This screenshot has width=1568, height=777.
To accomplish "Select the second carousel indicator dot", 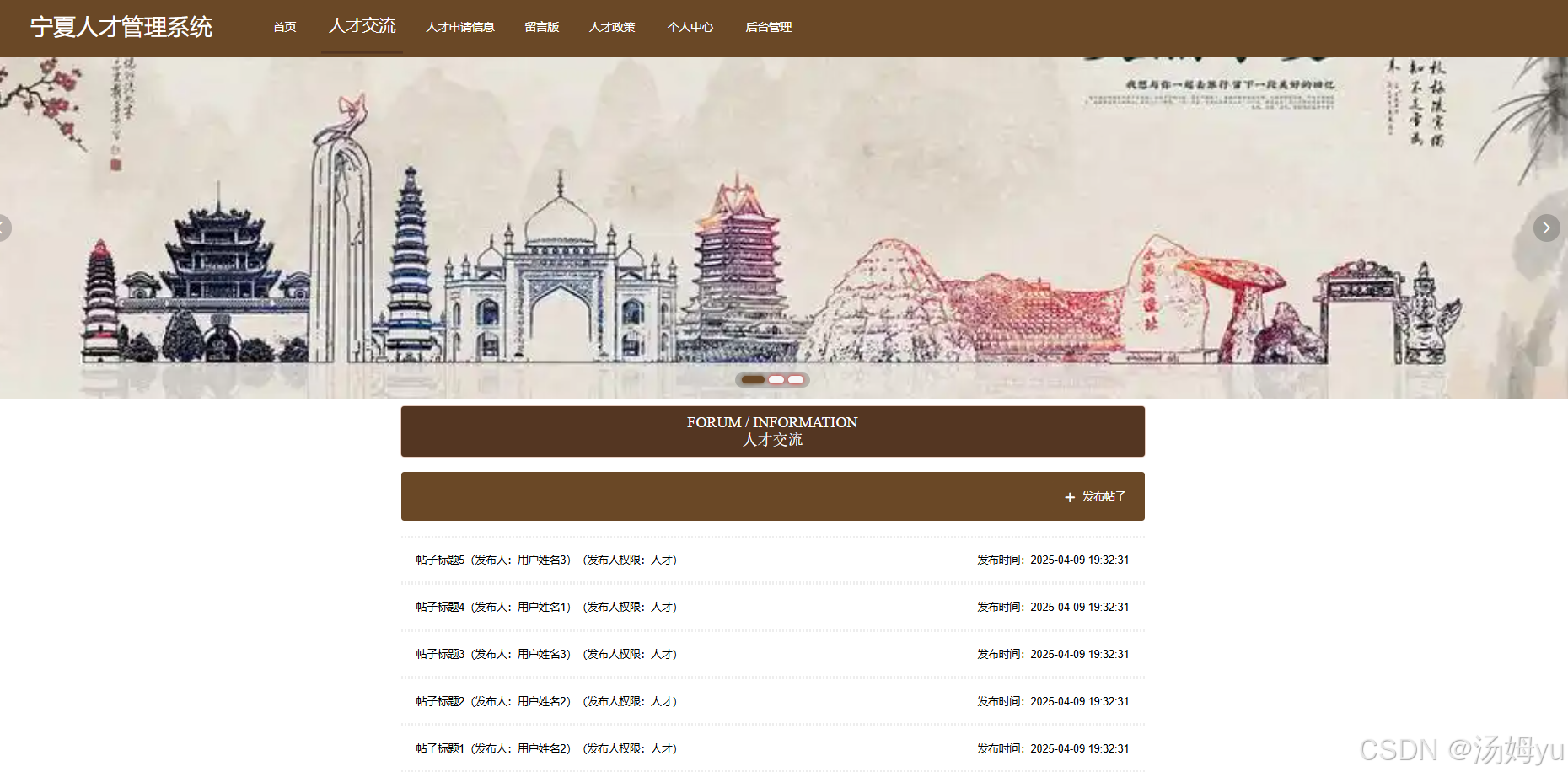I will coord(776,380).
